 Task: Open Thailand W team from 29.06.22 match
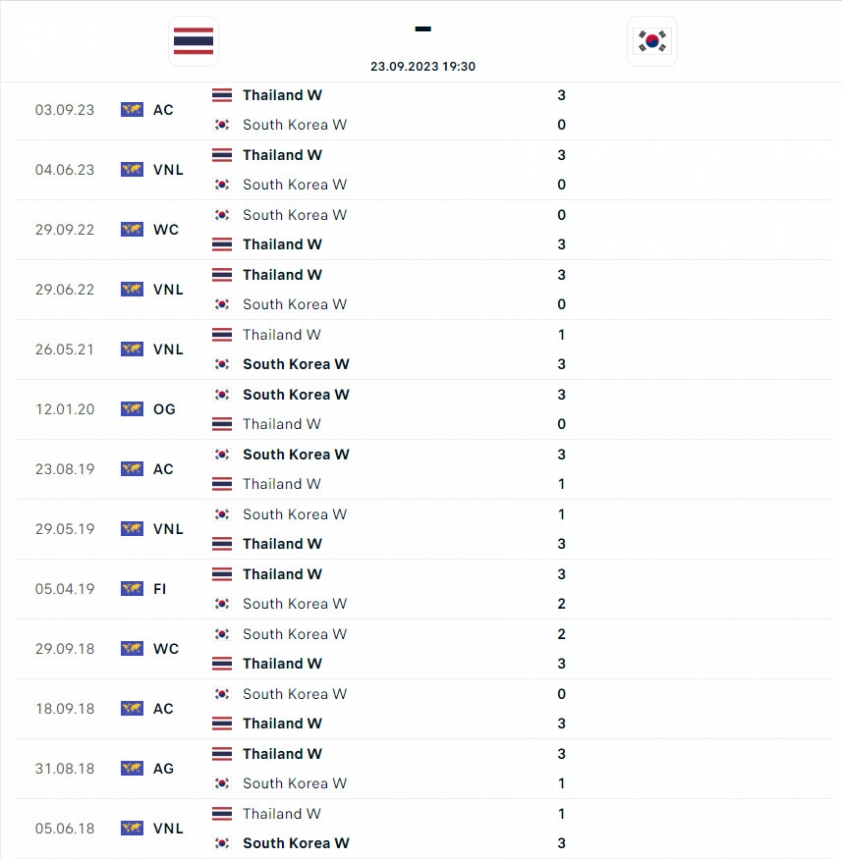pos(282,275)
